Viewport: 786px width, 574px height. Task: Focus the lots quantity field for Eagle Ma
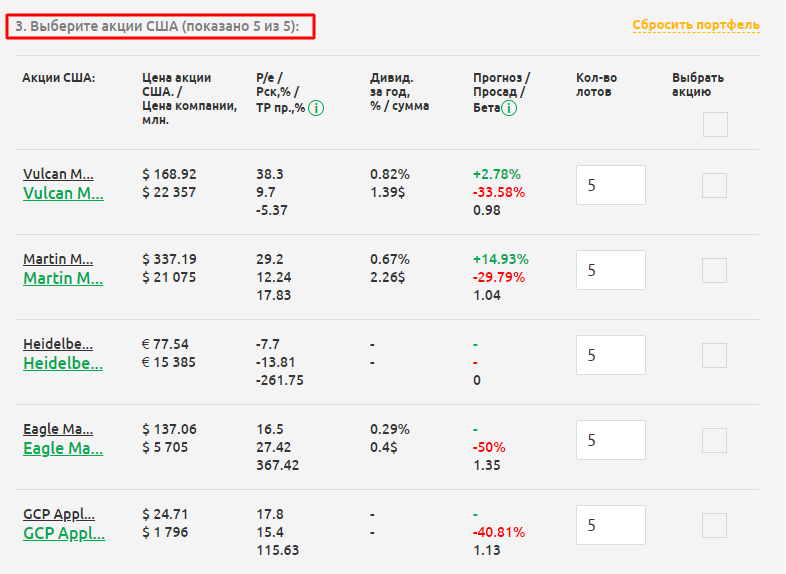pos(611,440)
